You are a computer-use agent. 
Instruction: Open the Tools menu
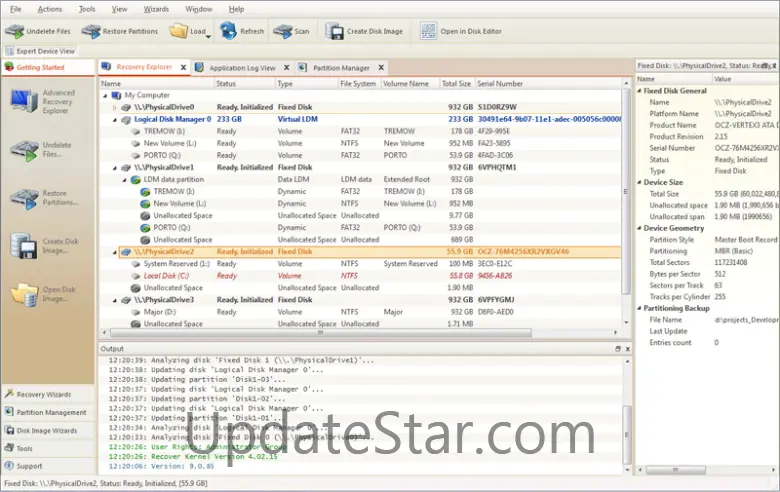87,9
